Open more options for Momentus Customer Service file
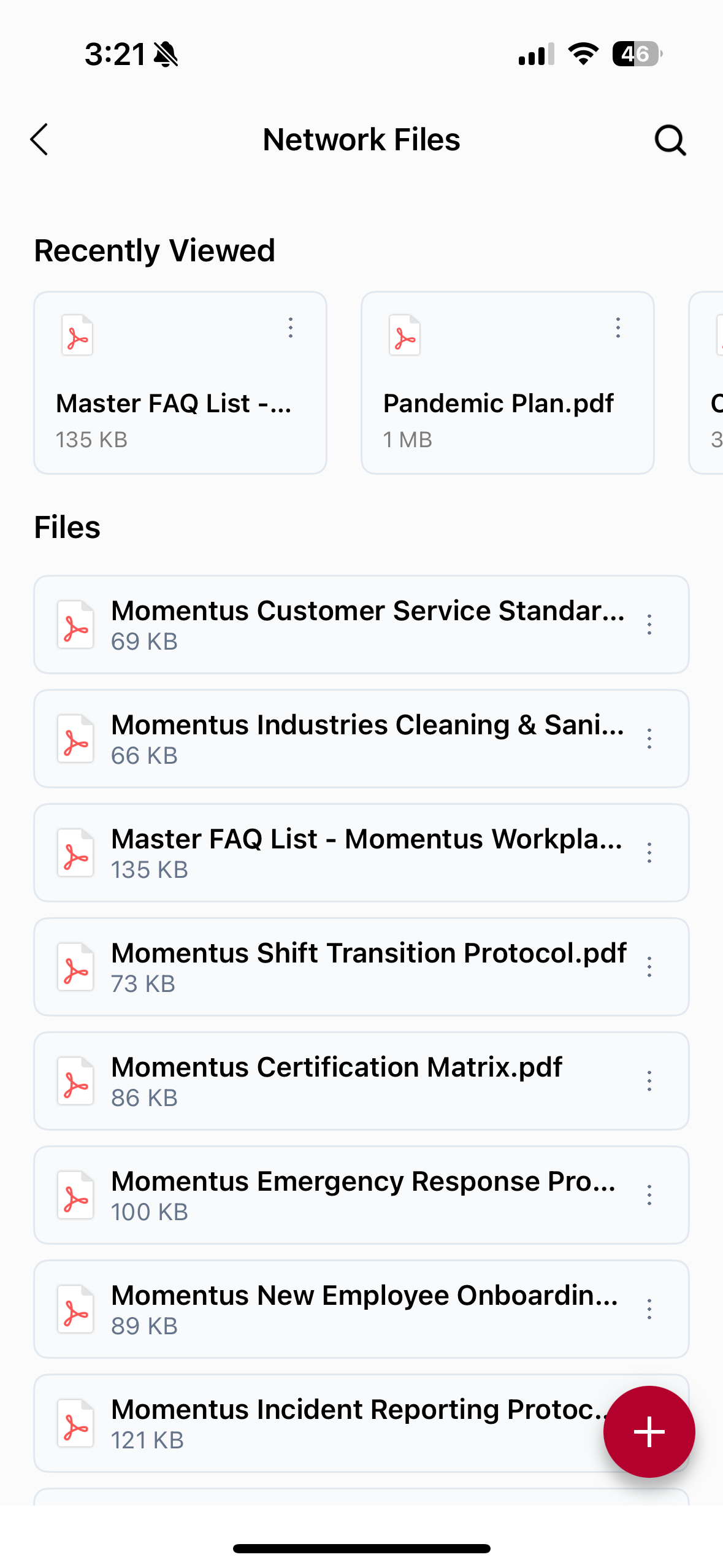This screenshot has width=723, height=1568. (x=649, y=625)
